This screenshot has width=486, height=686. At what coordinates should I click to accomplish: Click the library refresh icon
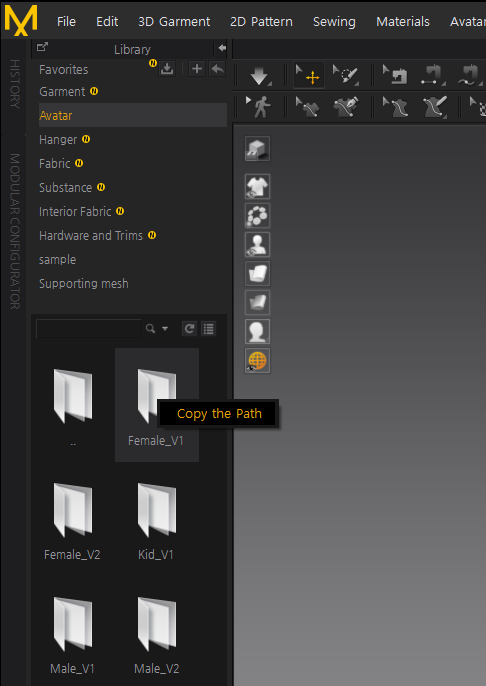[x=189, y=329]
